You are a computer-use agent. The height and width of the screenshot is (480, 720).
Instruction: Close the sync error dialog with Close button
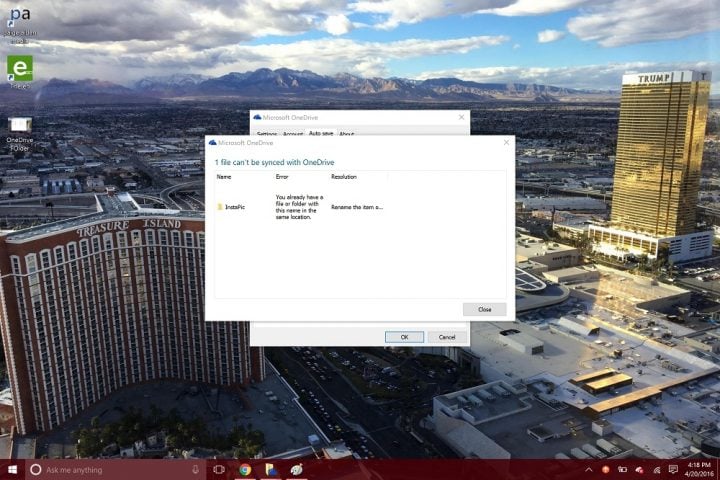pyautogui.click(x=484, y=310)
